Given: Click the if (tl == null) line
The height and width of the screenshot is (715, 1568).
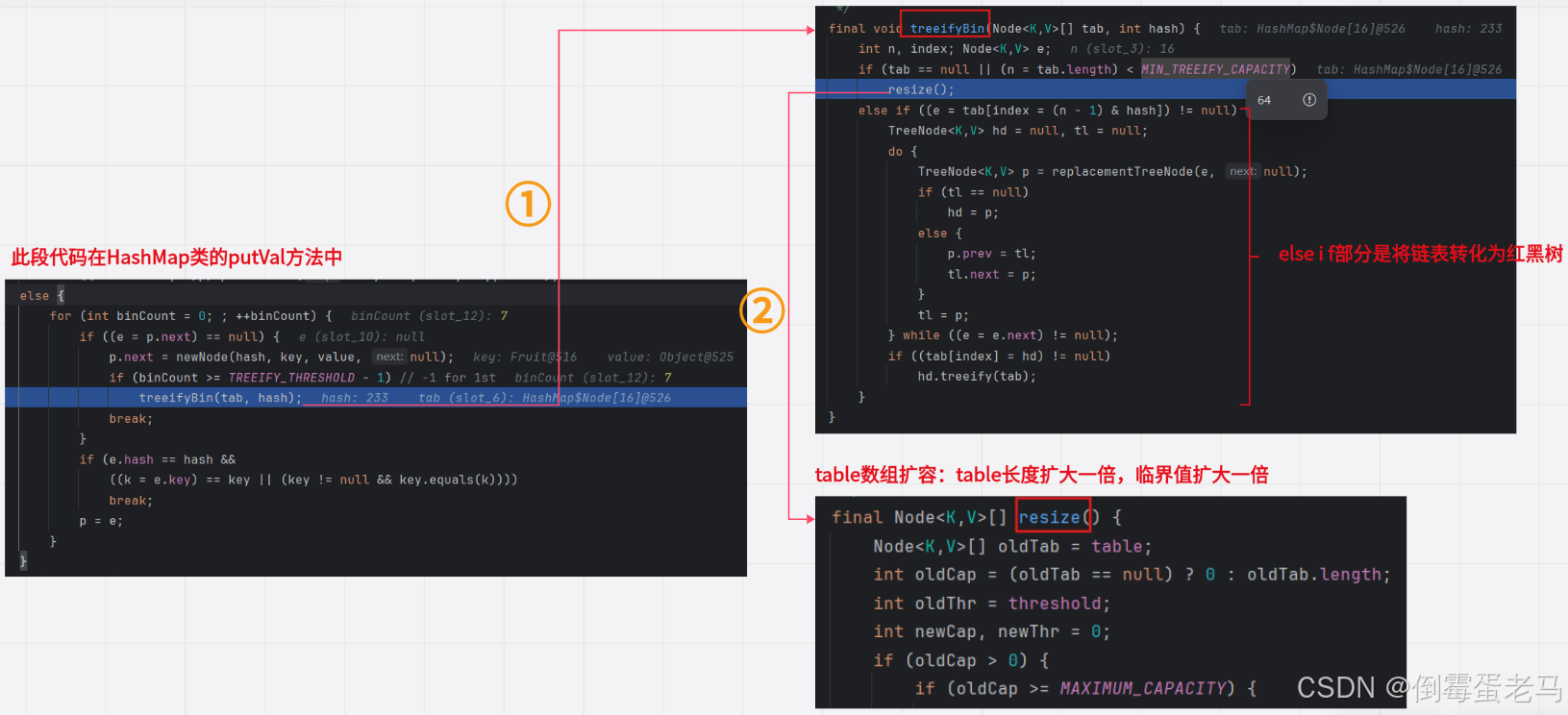Looking at the screenshot, I should click(973, 192).
